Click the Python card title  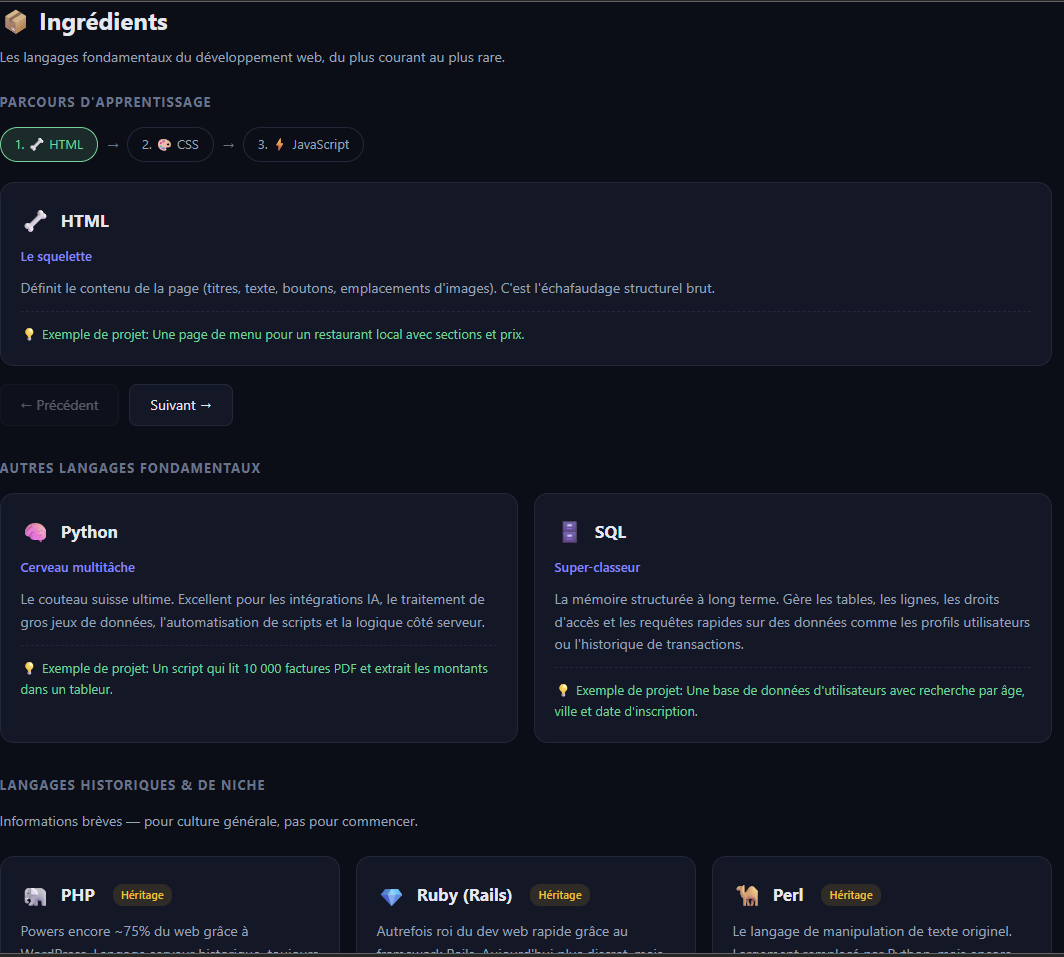89,532
